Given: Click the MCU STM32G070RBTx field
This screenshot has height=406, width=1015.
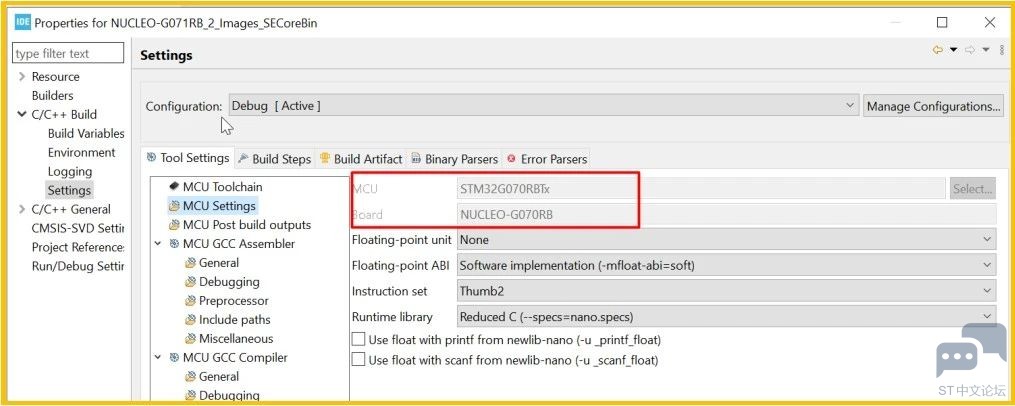Looking at the screenshot, I should [701, 189].
